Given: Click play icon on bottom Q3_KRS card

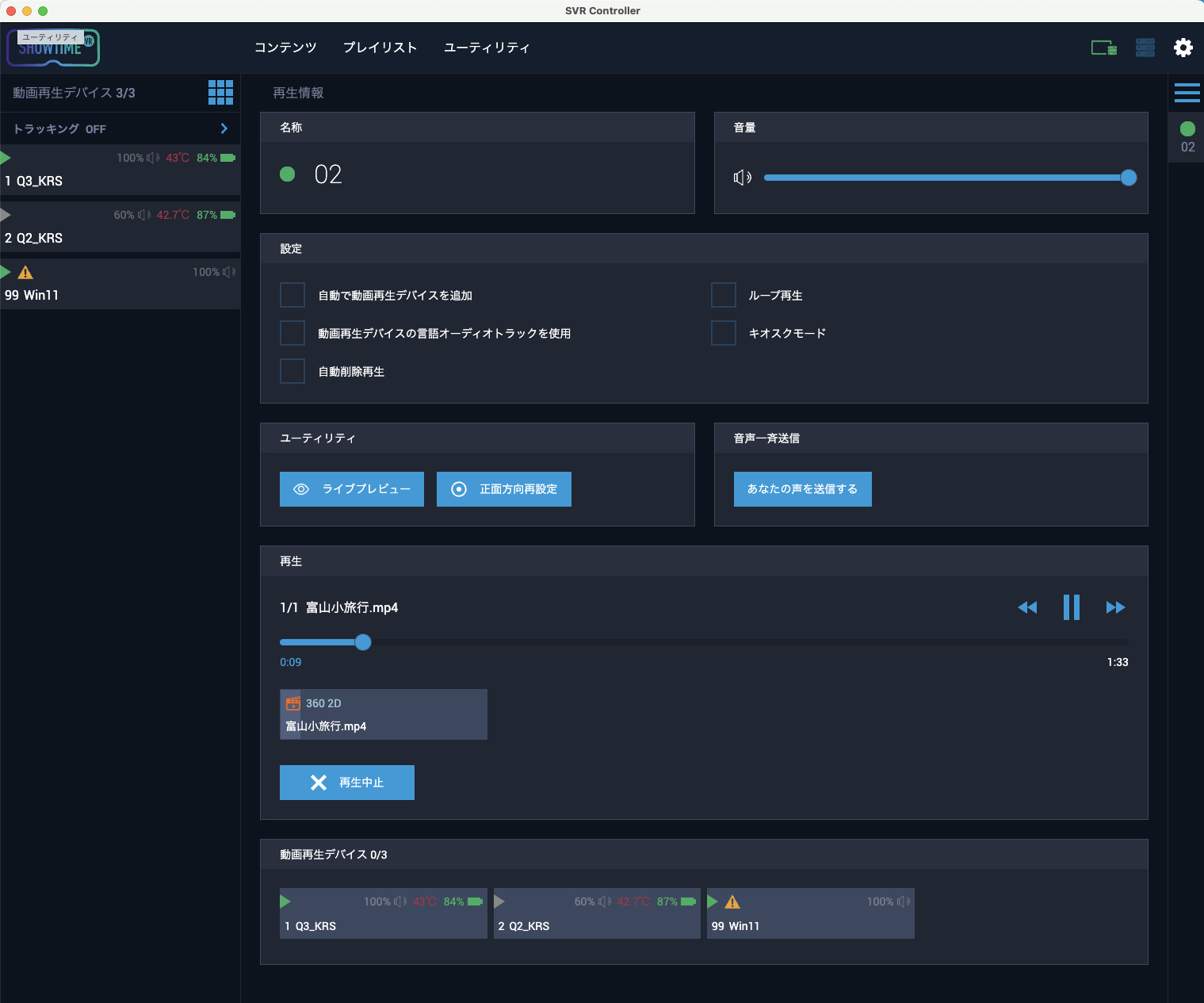Looking at the screenshot, I should pyautogui.click(x=285, y=902).
